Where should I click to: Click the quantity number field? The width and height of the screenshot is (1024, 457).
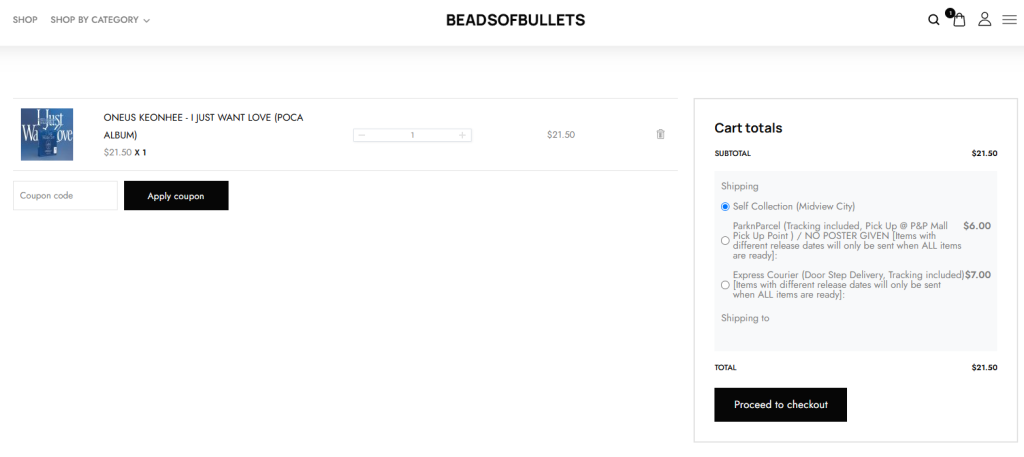412,135
